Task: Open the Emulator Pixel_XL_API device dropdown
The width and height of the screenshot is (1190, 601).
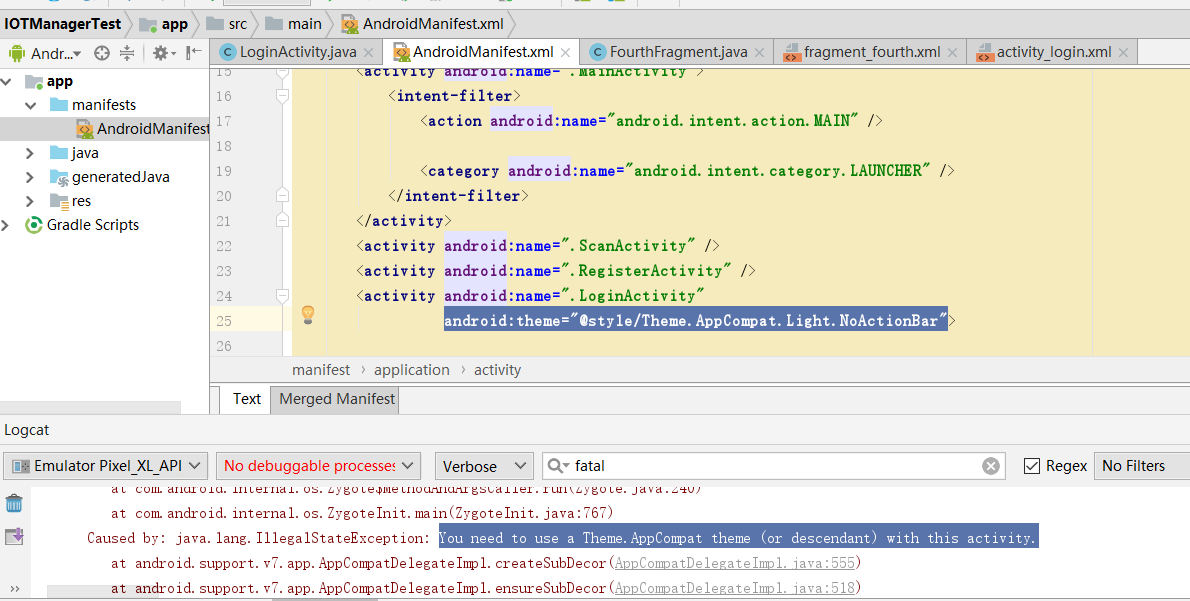Action: coord(104,465)
